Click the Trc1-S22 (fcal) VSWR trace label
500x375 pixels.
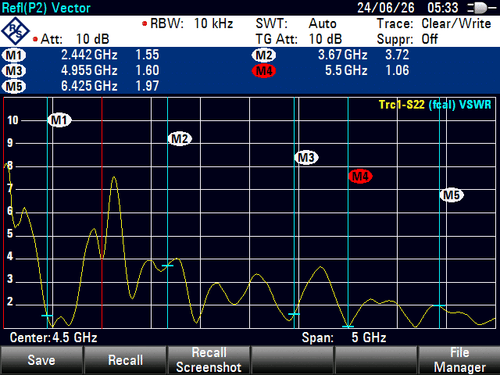(435, 105)
